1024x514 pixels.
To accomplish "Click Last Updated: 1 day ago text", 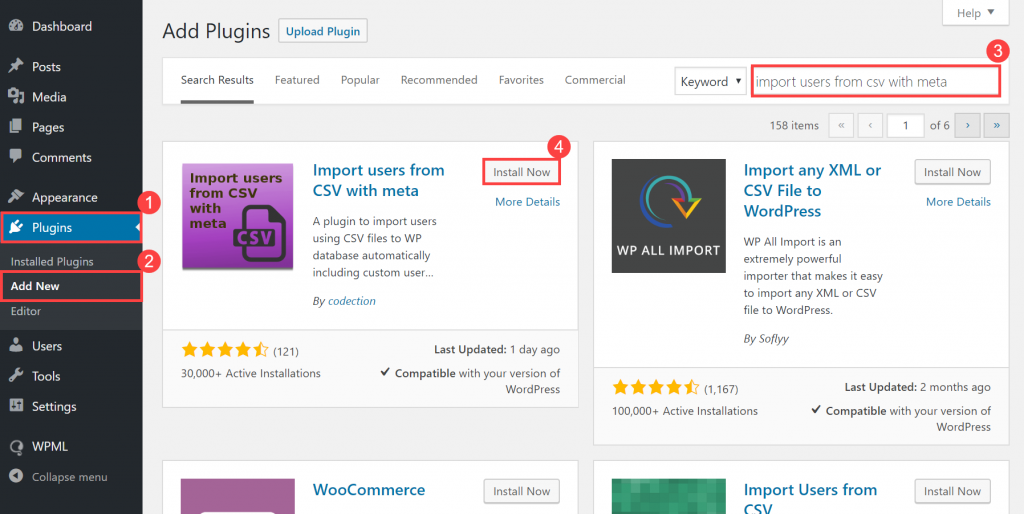I will pos(497,349).
